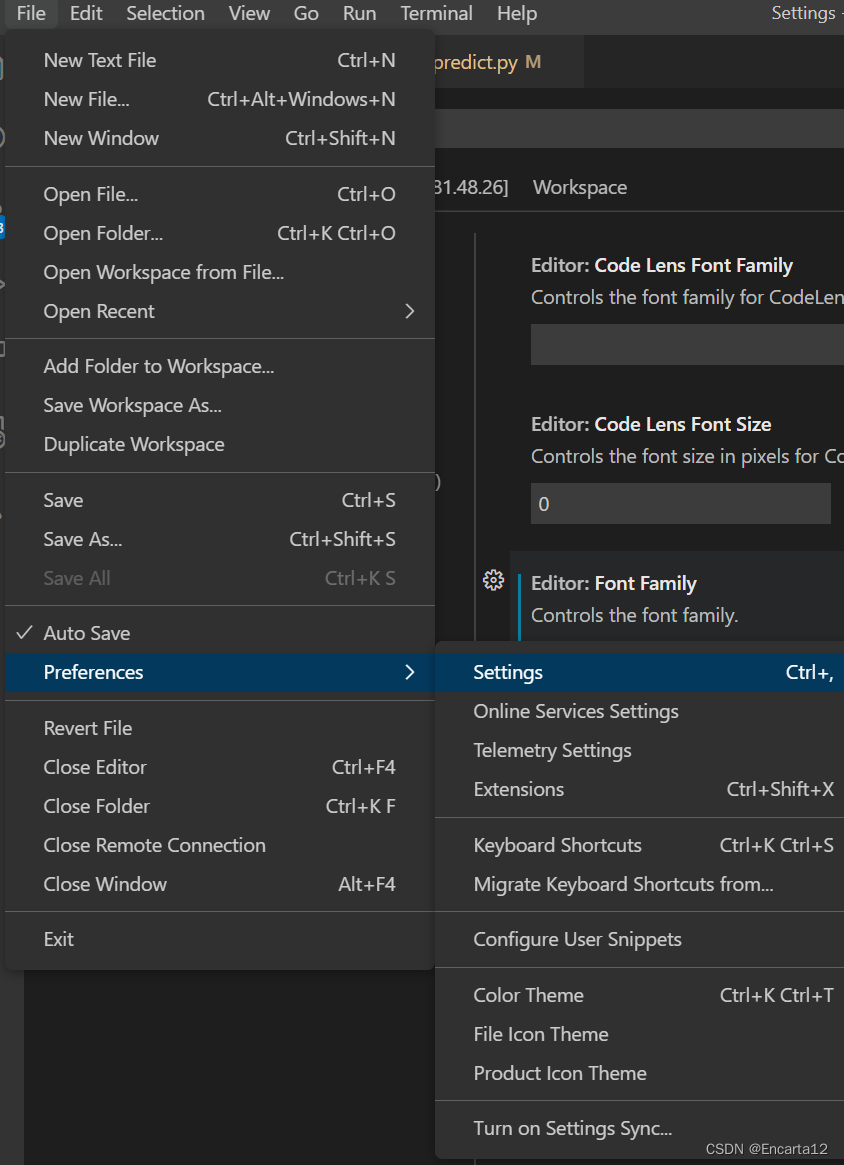Click the Preferences submenu arrow
Screen dimensions: 844x1165
[409, 672]
